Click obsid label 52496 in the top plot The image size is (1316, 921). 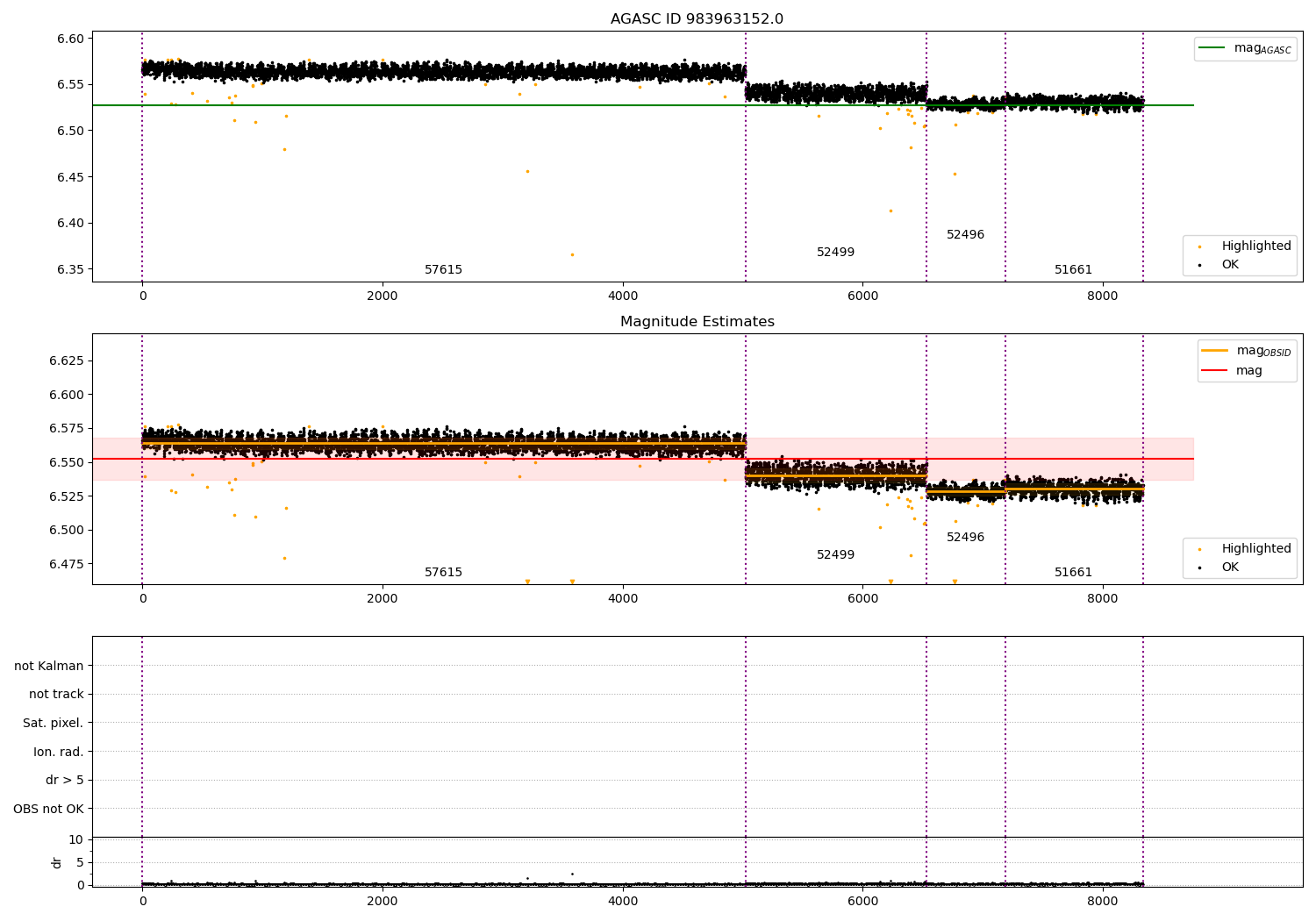tap(965, 235)
